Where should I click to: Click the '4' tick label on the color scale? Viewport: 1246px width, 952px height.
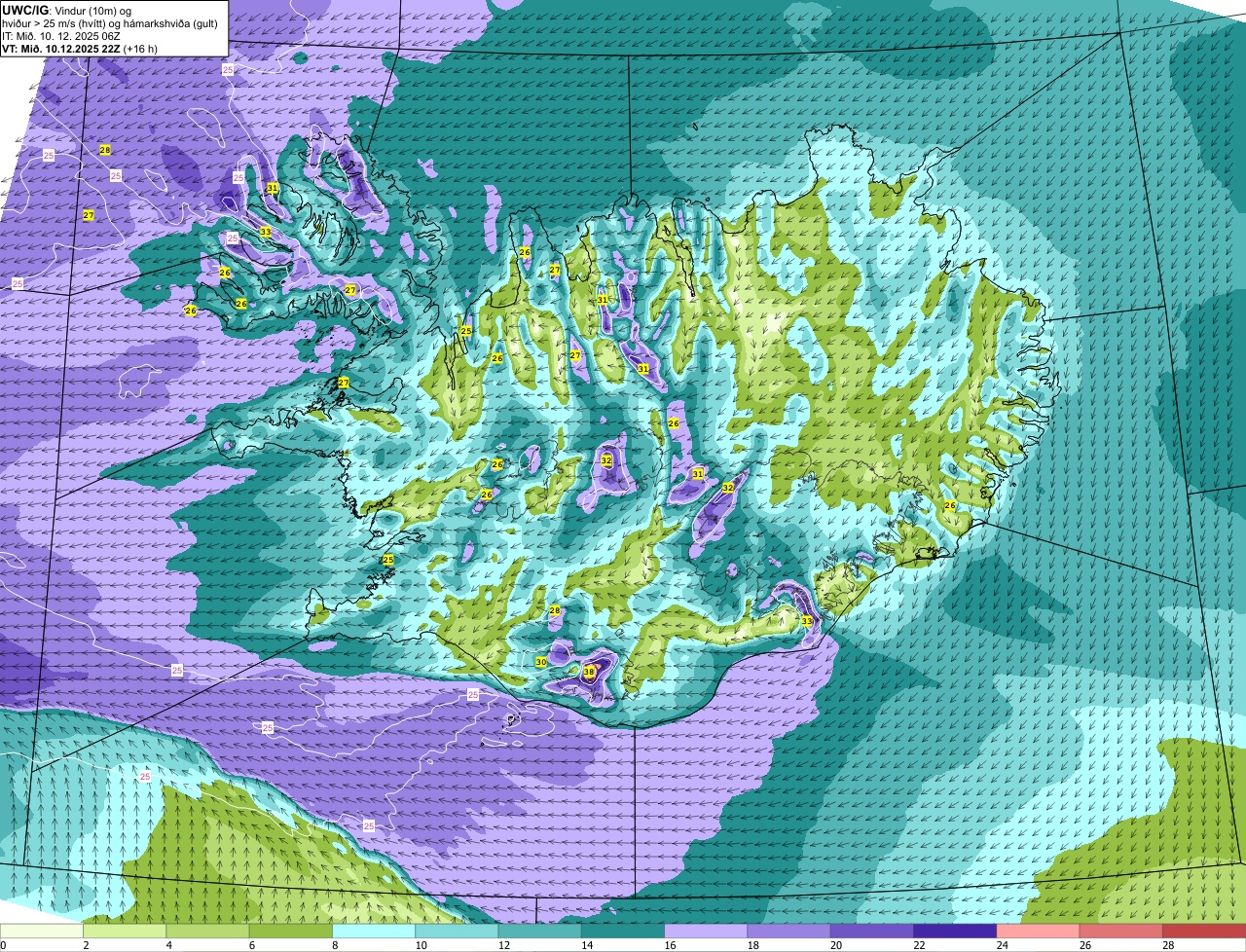[x=168, y=944]
